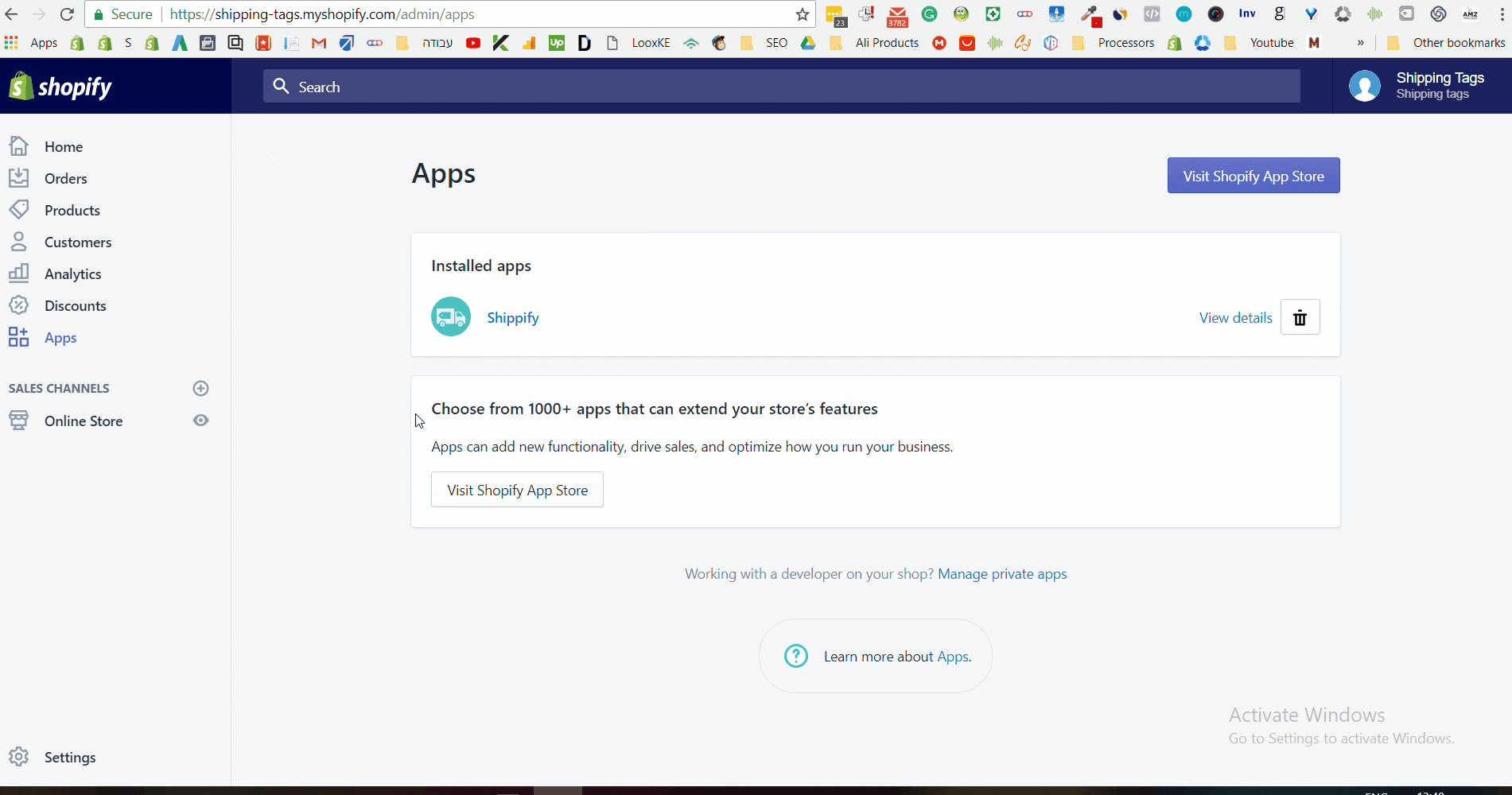Click the blue Visit Shopify App Store button
Viewport: 1512px width, 795px height.
click(x=1254, y=176)
